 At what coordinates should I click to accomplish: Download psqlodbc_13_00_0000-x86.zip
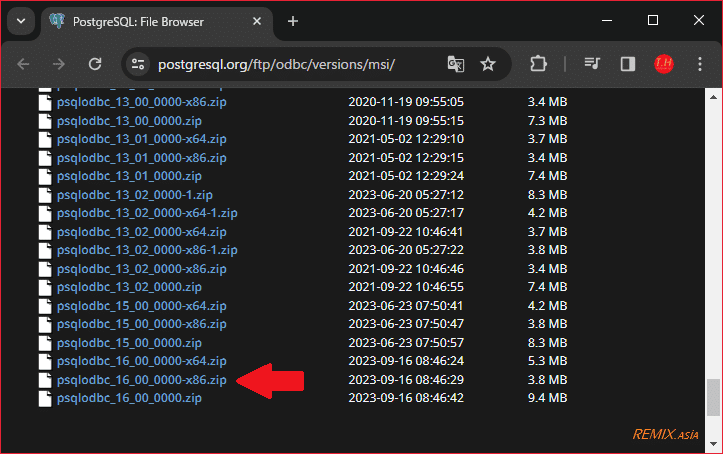click(142, 102)
